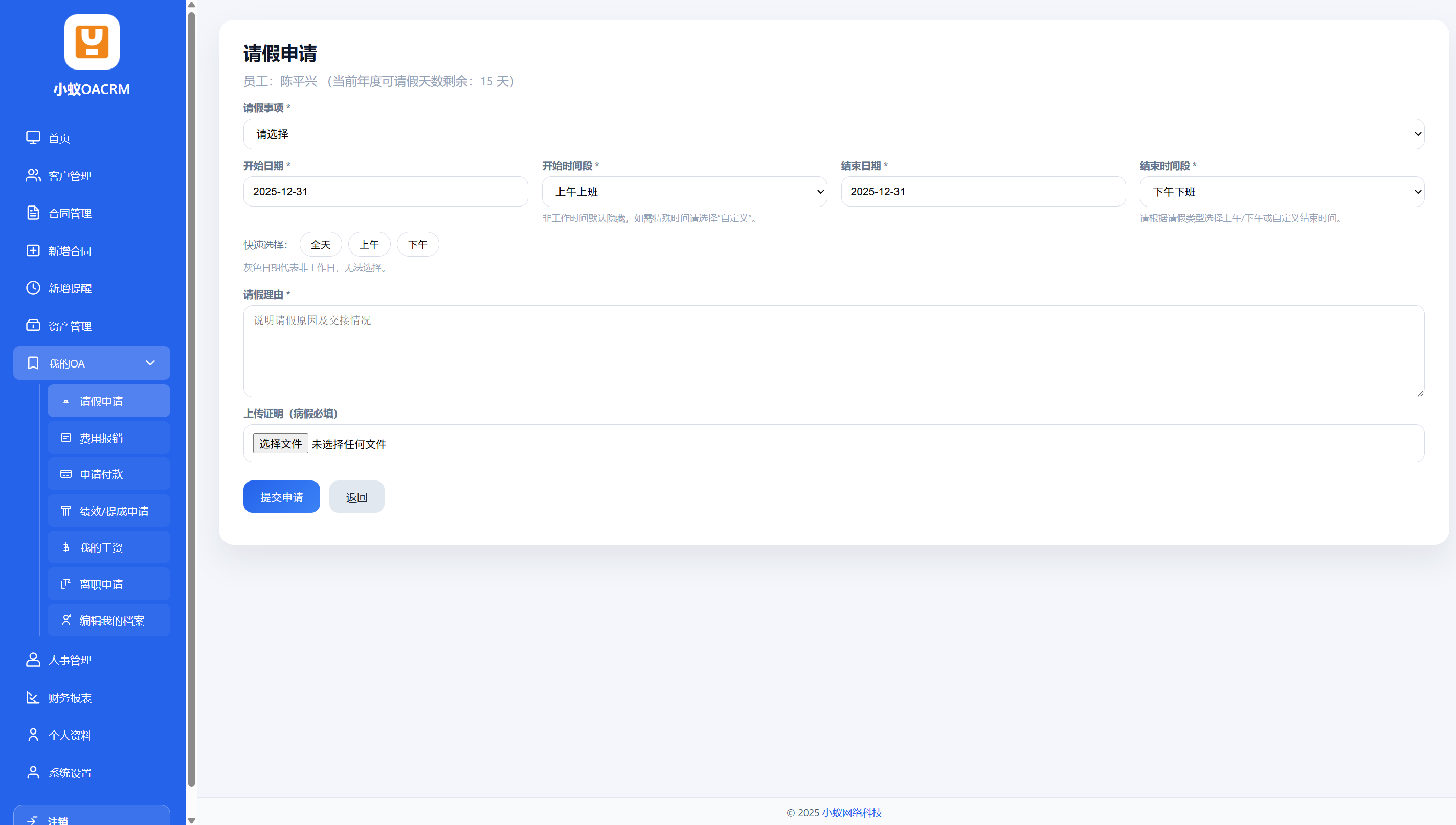Click the sidebar vertical scrollbar

[x=192, y=397]
